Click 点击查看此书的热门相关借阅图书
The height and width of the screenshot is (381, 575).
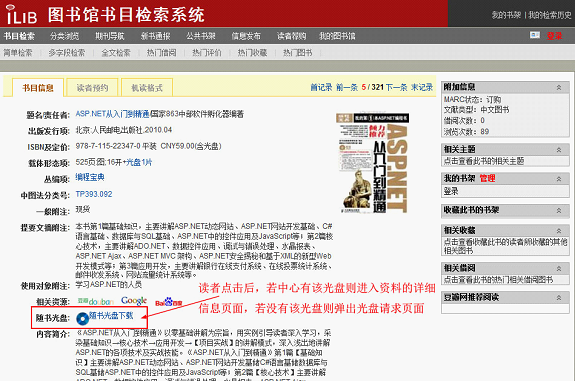(x=498, y=280)
